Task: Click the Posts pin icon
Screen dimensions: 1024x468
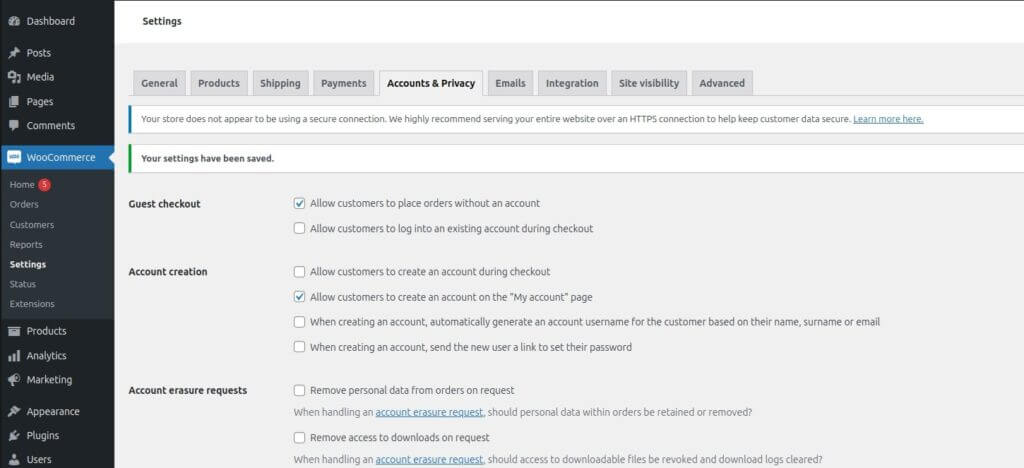Action: click(x=14, y=53)
